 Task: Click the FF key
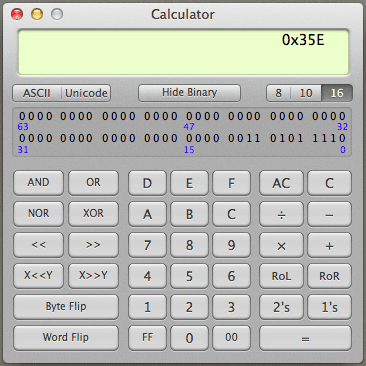pos(147,338)
